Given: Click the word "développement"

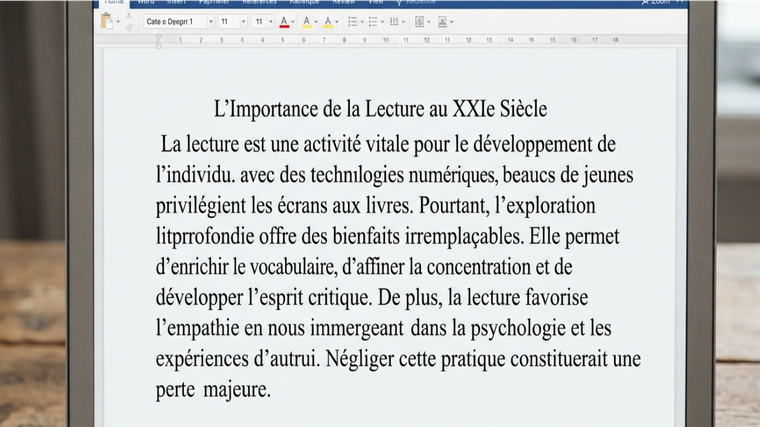Looking at the screenshot, I should pyautogui.click(x=533, y=145).
